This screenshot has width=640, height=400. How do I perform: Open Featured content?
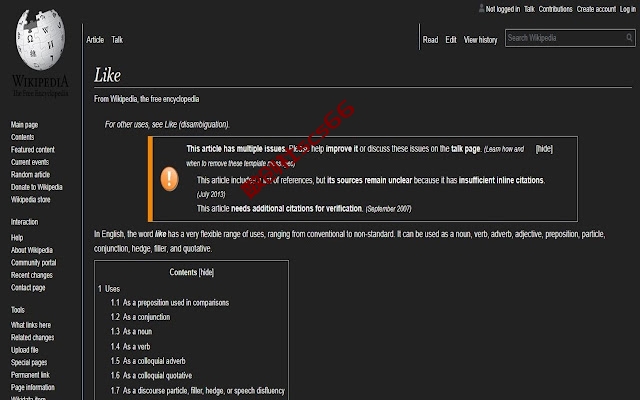point(33,150)
